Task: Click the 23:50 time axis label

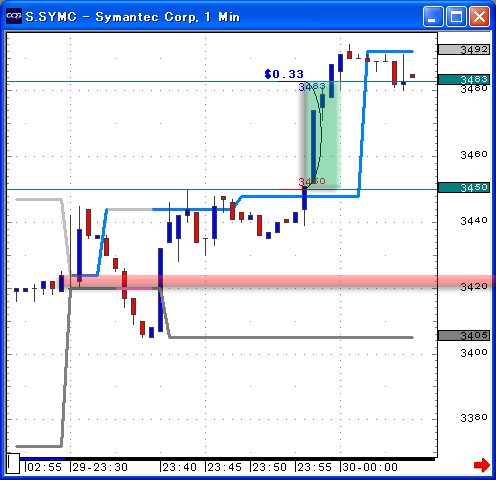Action: (269, 467)
